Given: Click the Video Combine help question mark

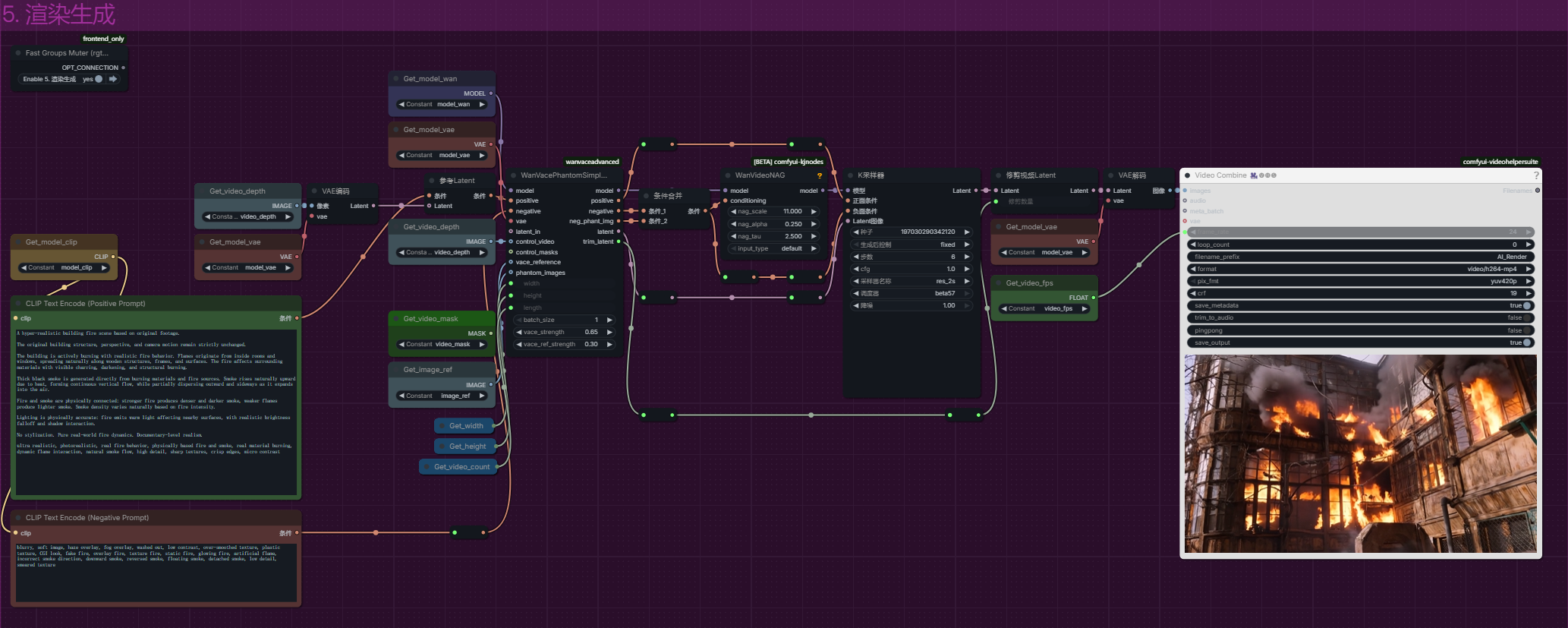Looking at the screenshot, I should click(1536, 175).
